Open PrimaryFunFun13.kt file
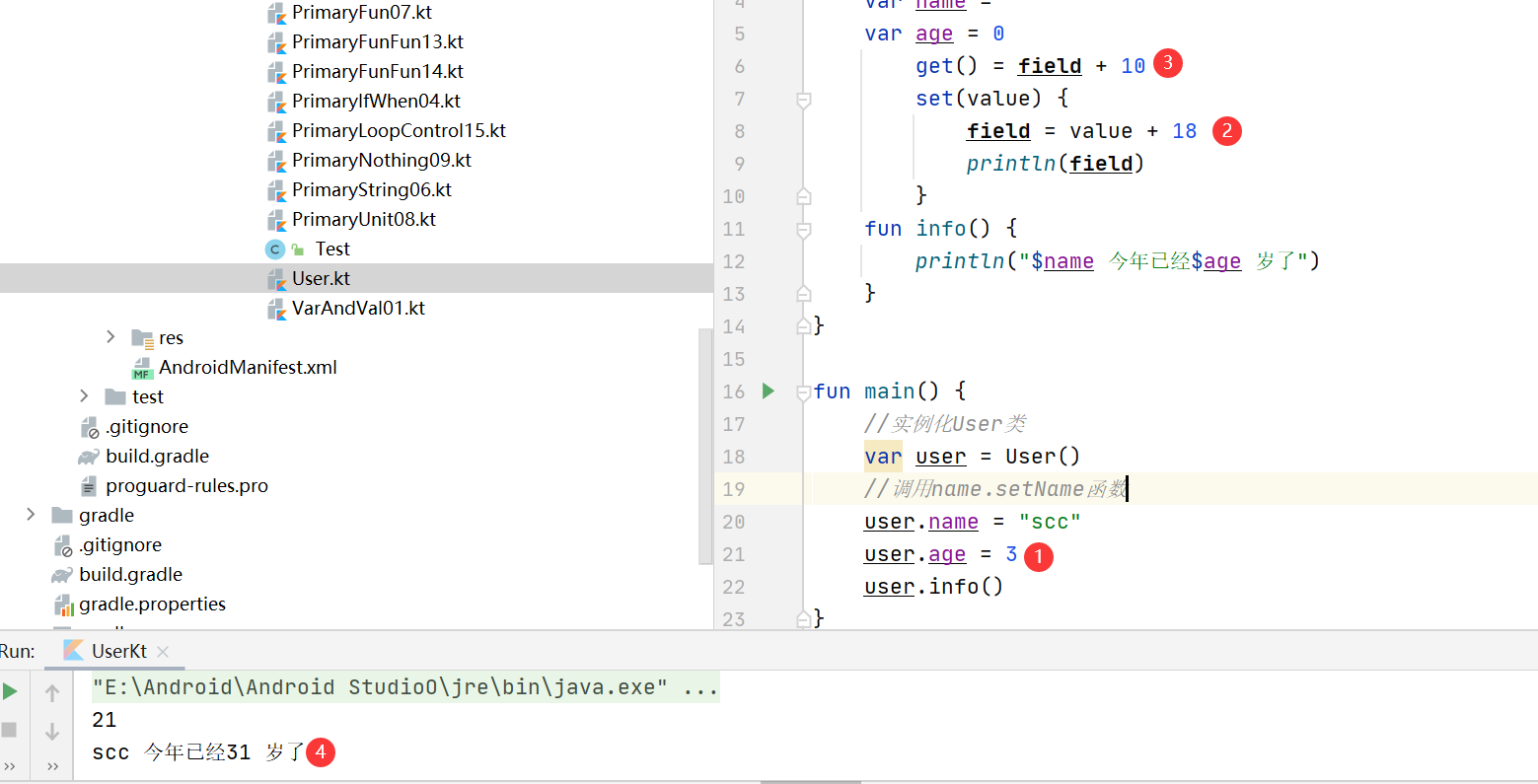 [x=378, y=42]
